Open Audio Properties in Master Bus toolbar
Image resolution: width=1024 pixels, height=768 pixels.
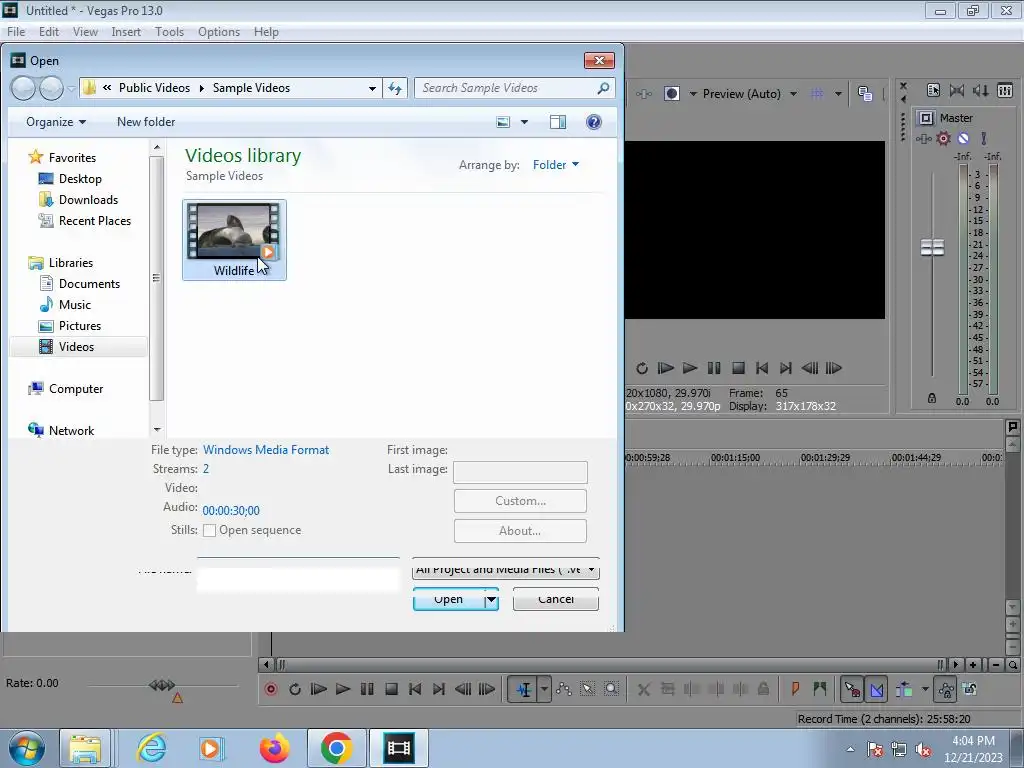point(933,91)
